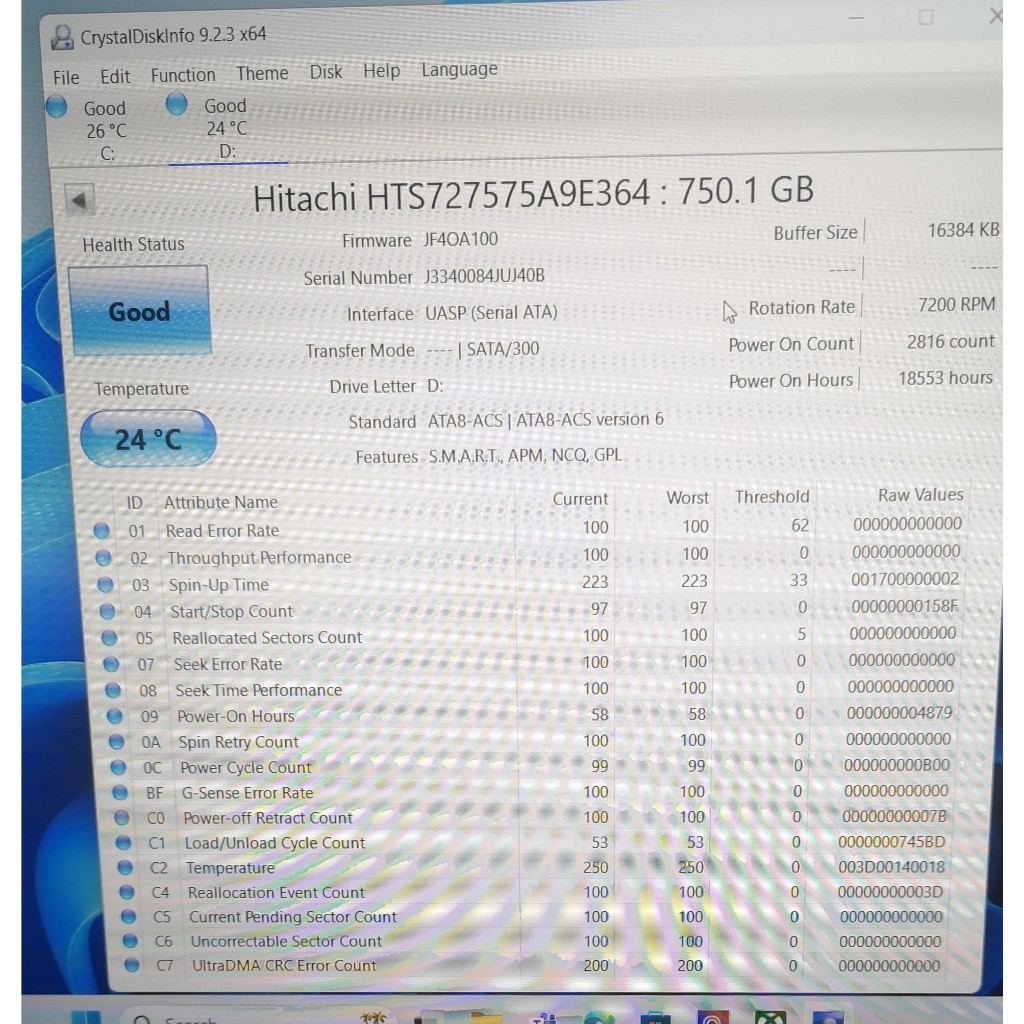Click the Worst column header
1024x1024 pixels.
pos(688,498)
